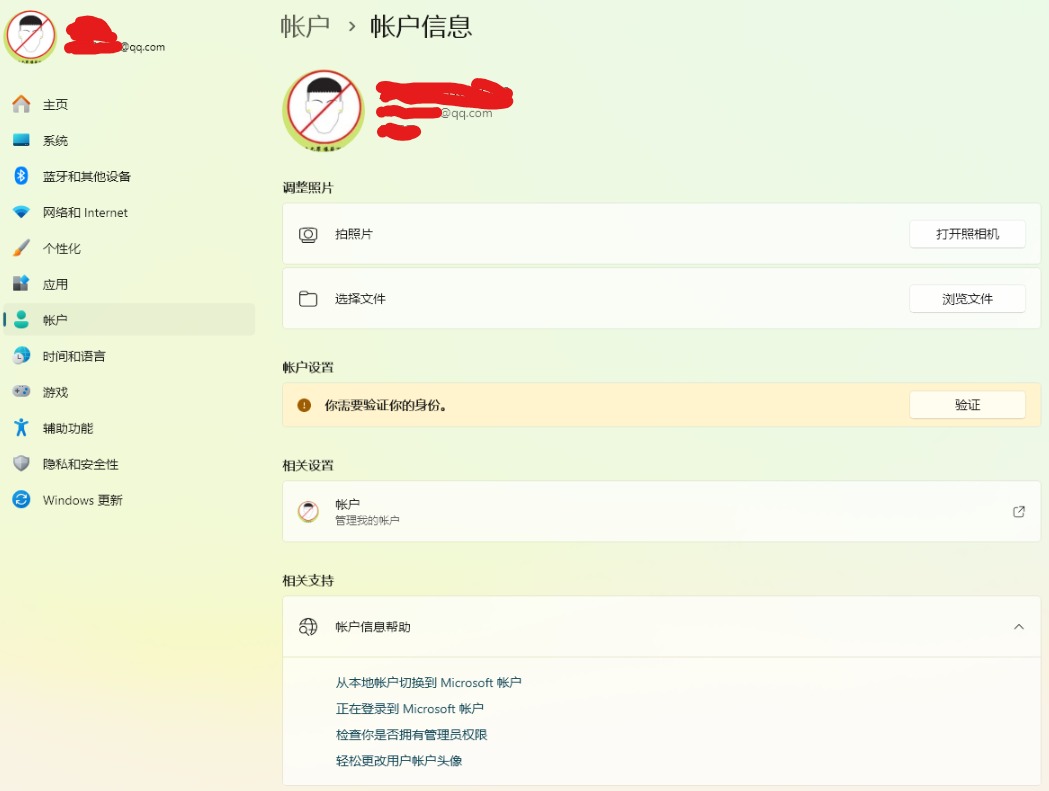
Task: Click the shield icon beside 隐私和安全性
Action: click(21, 463)
